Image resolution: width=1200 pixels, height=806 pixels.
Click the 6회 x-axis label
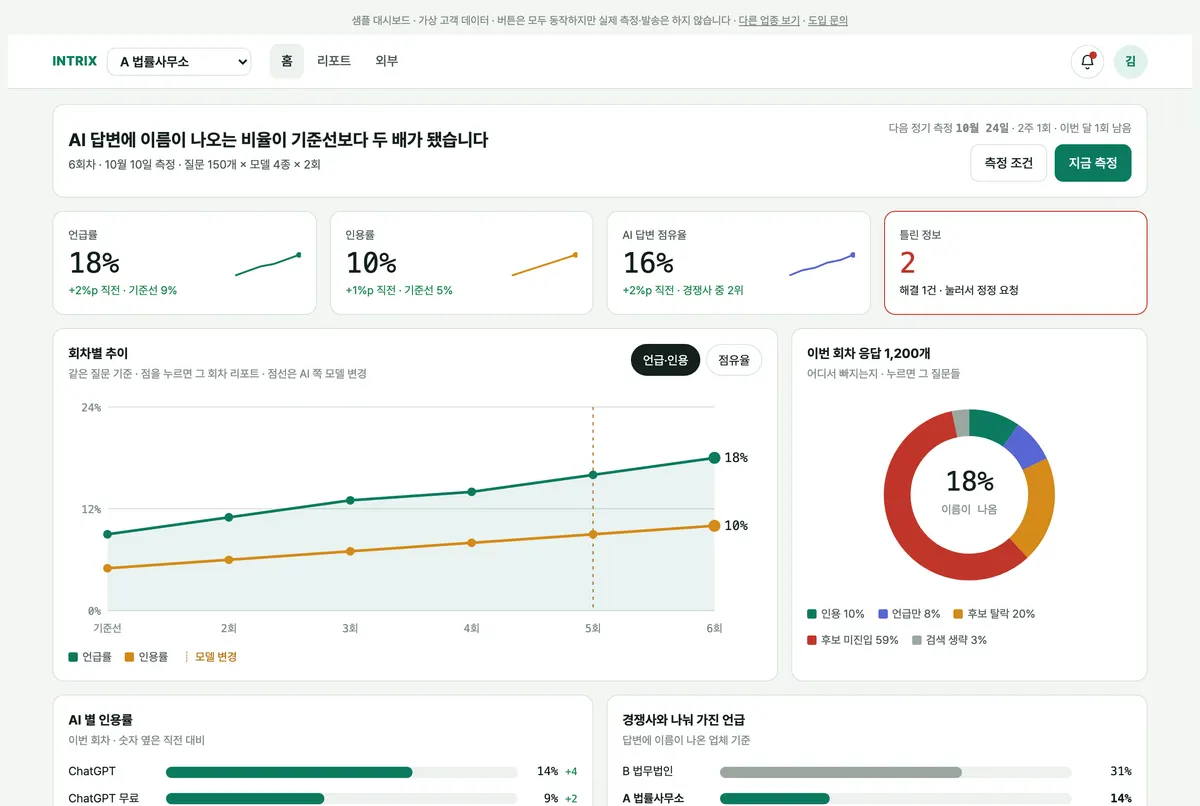coord(714,629)
